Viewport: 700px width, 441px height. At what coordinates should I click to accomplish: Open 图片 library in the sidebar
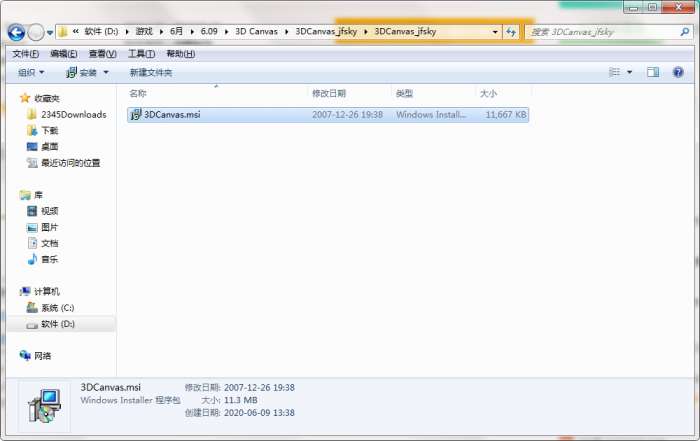pos(50,227)
